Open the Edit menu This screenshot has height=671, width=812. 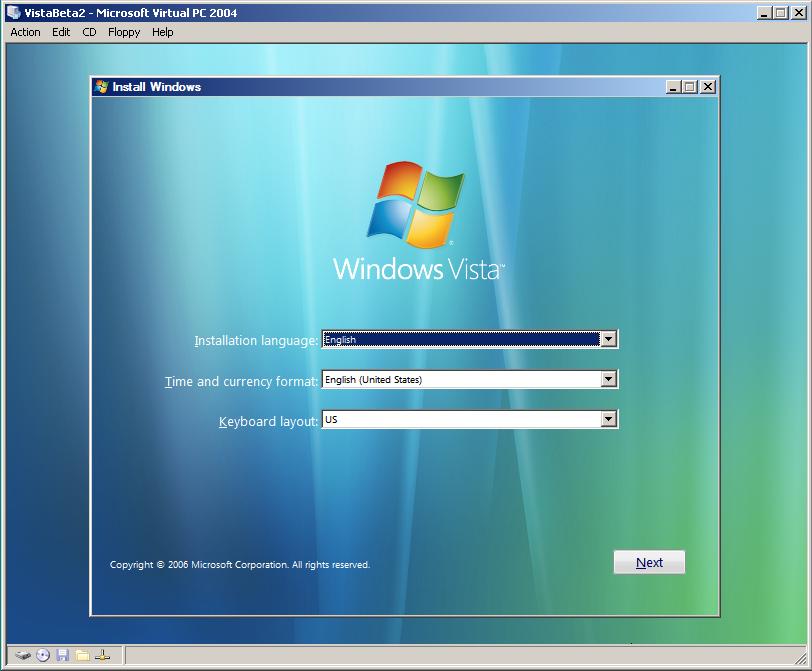tap(61, 32)
